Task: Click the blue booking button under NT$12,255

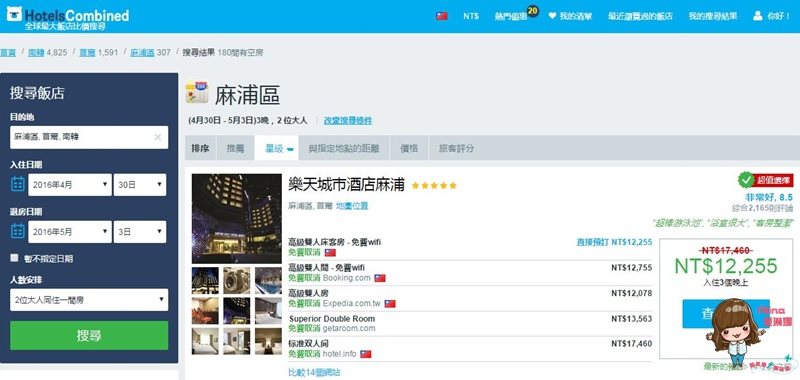Action: [x=726, y=314]
